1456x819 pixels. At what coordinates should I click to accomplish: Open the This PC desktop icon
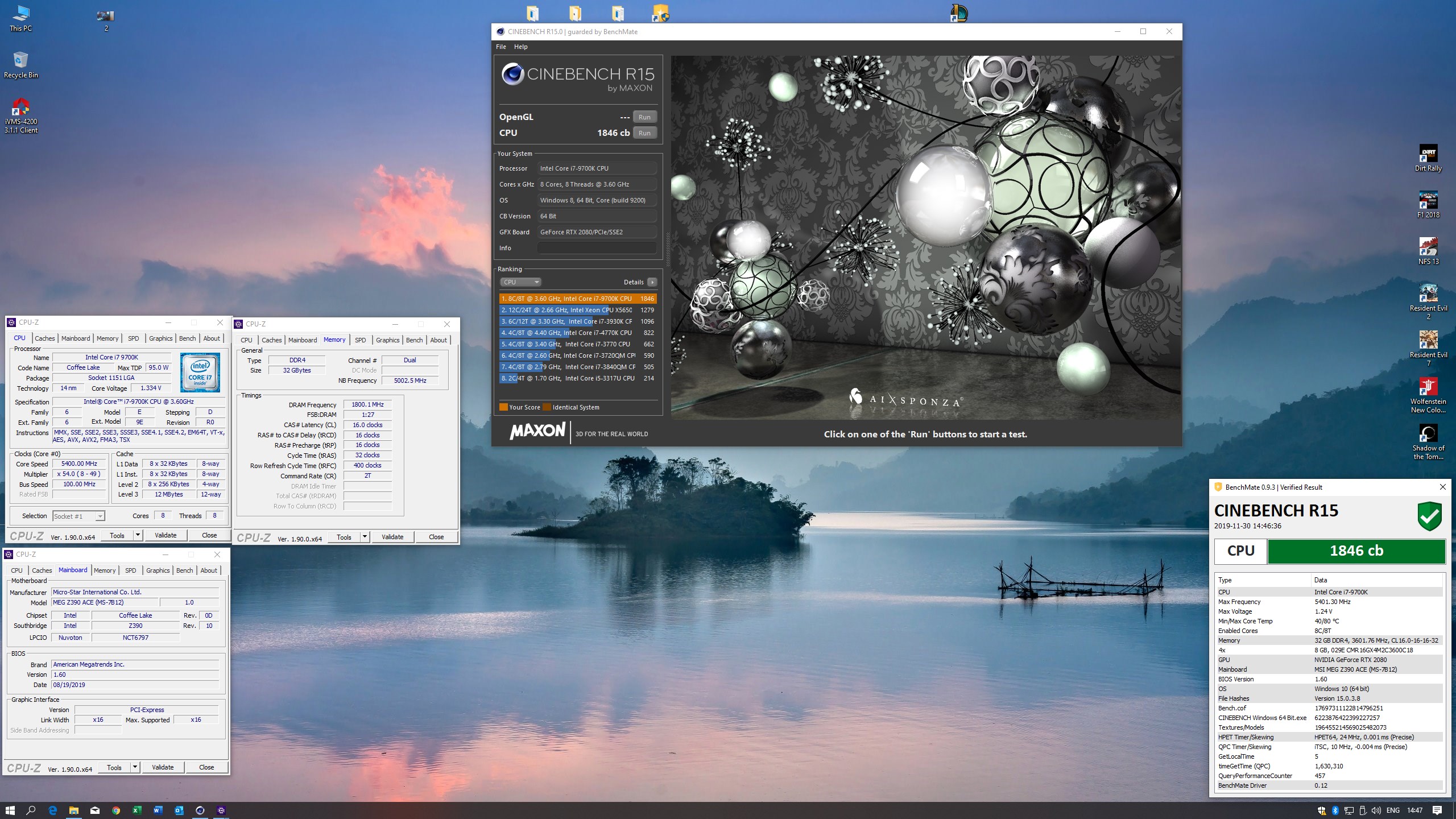click(x=20, y=18)
